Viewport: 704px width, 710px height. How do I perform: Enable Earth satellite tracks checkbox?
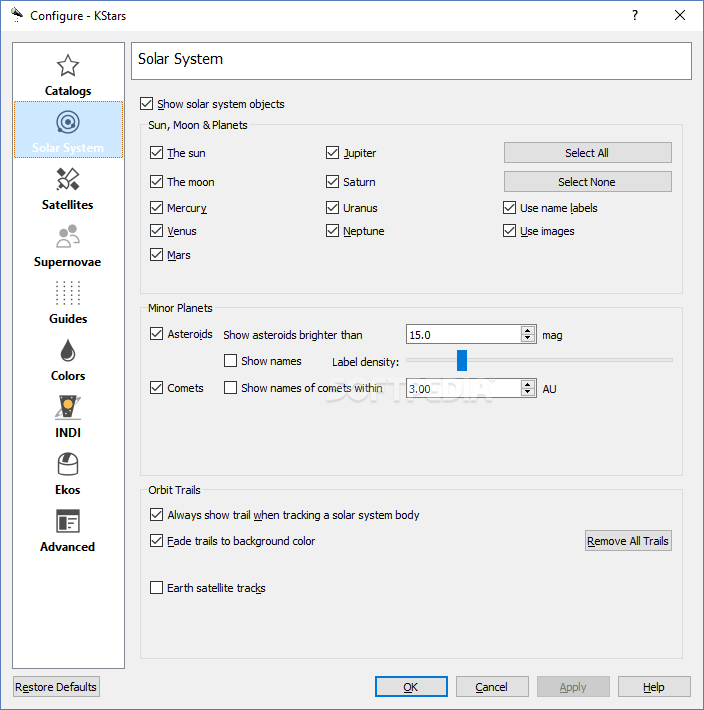pyautogui.click(x=156, y=588)
